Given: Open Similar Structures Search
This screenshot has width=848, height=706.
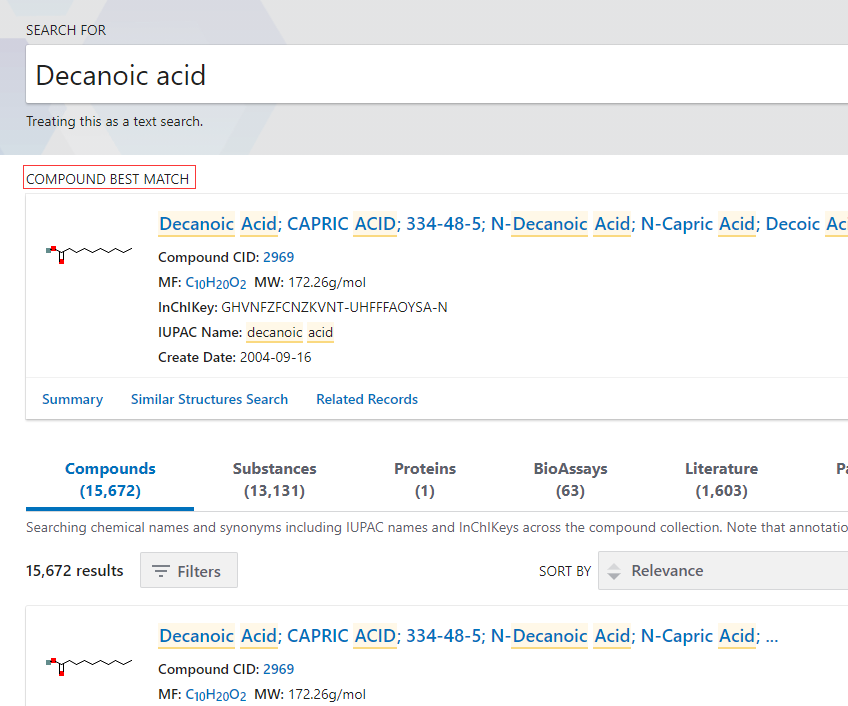Looking at the screenshot, I should pos(209,399).
